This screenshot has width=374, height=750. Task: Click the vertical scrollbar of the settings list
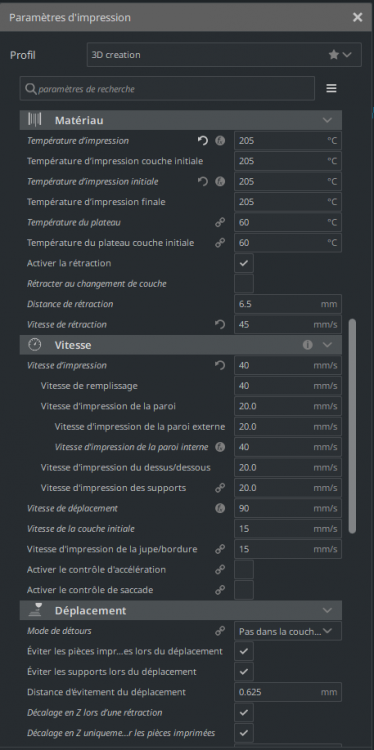352,425
